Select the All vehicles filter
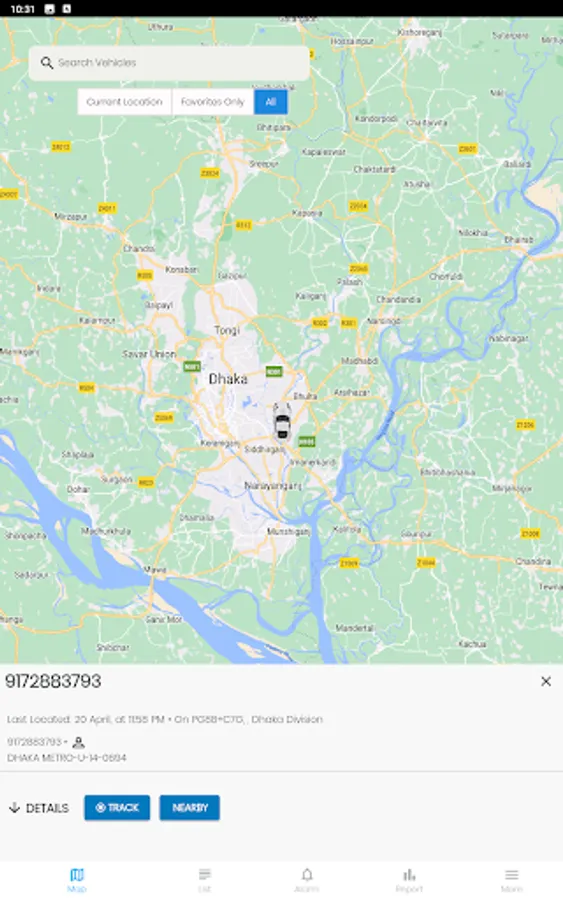The height and width of the screenshot is (900, 563). pyautogui.click(x=271, y=102)
